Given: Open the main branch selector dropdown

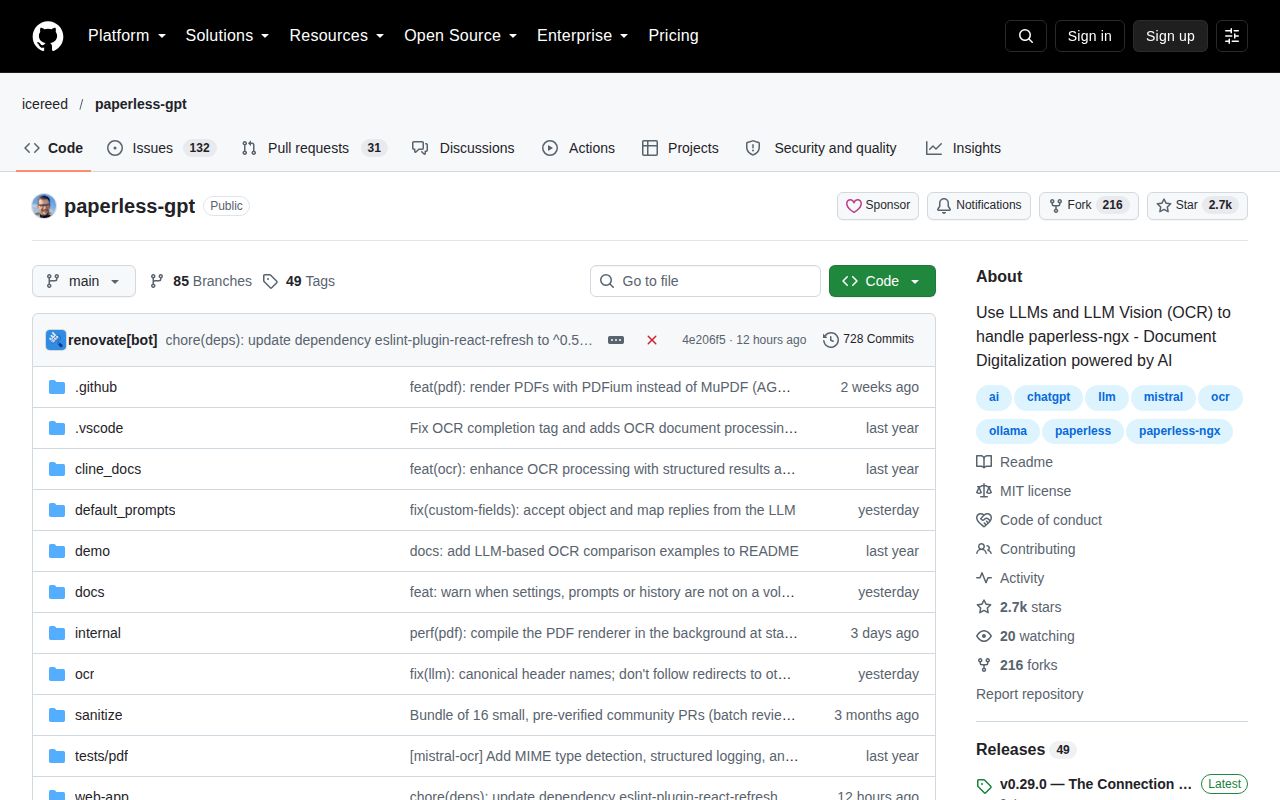Looking at the screenshot, I should click(x=83, y=281).
